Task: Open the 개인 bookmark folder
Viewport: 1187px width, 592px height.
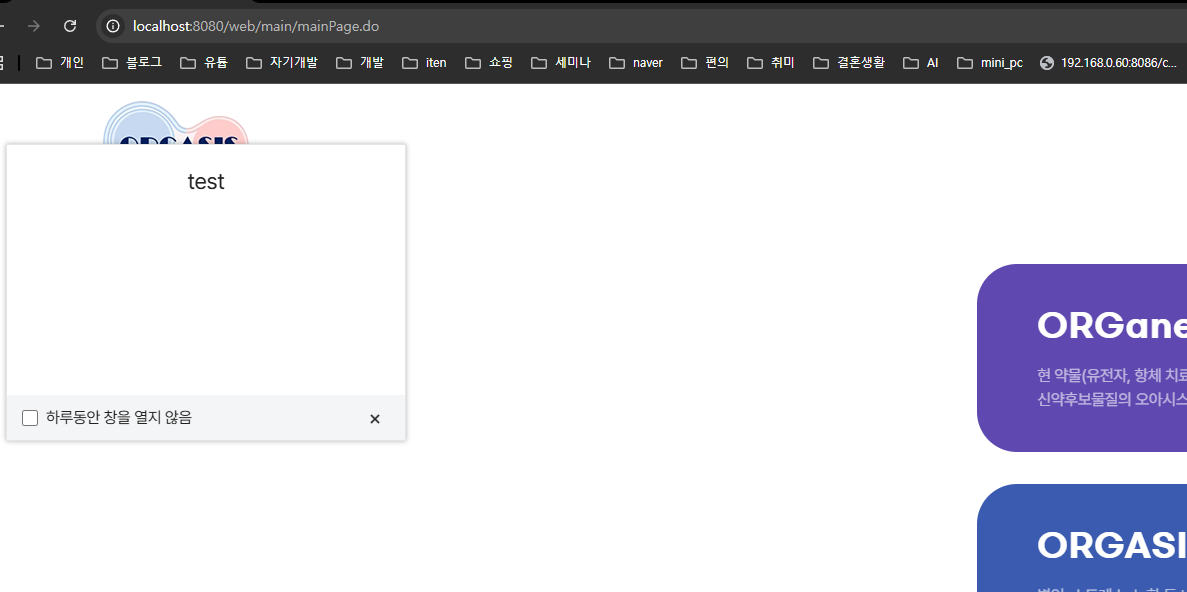Action: pyautogui.click(x=60, y=63)
